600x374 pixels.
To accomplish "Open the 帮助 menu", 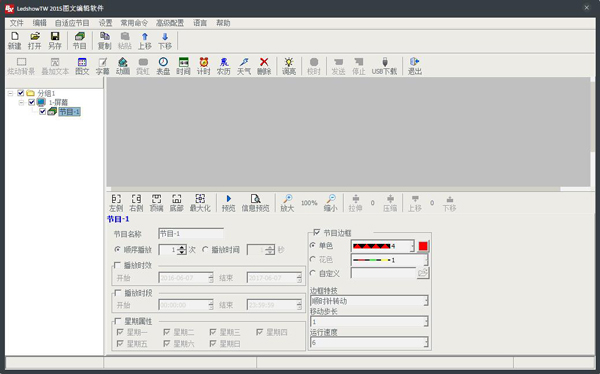I will tap(223, 23).
